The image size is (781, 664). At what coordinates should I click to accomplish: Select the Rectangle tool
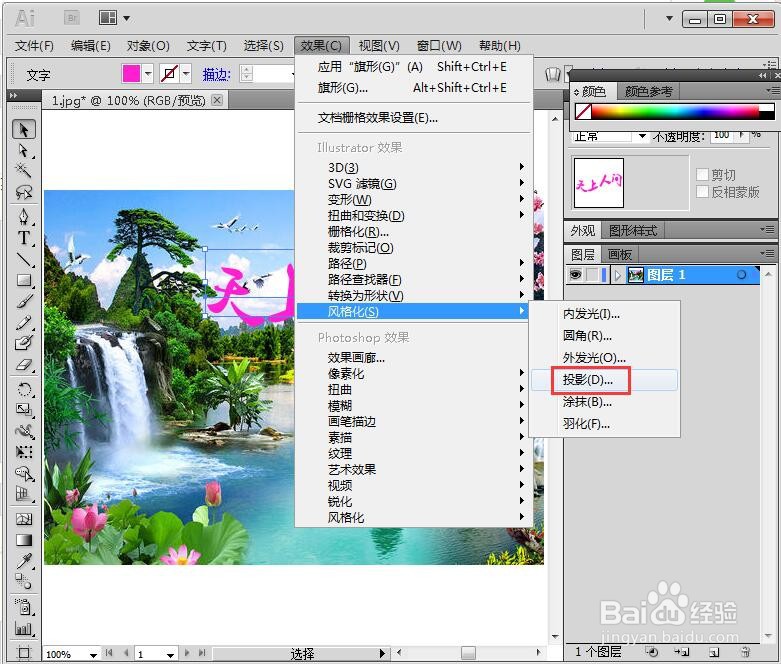point(23,280)
